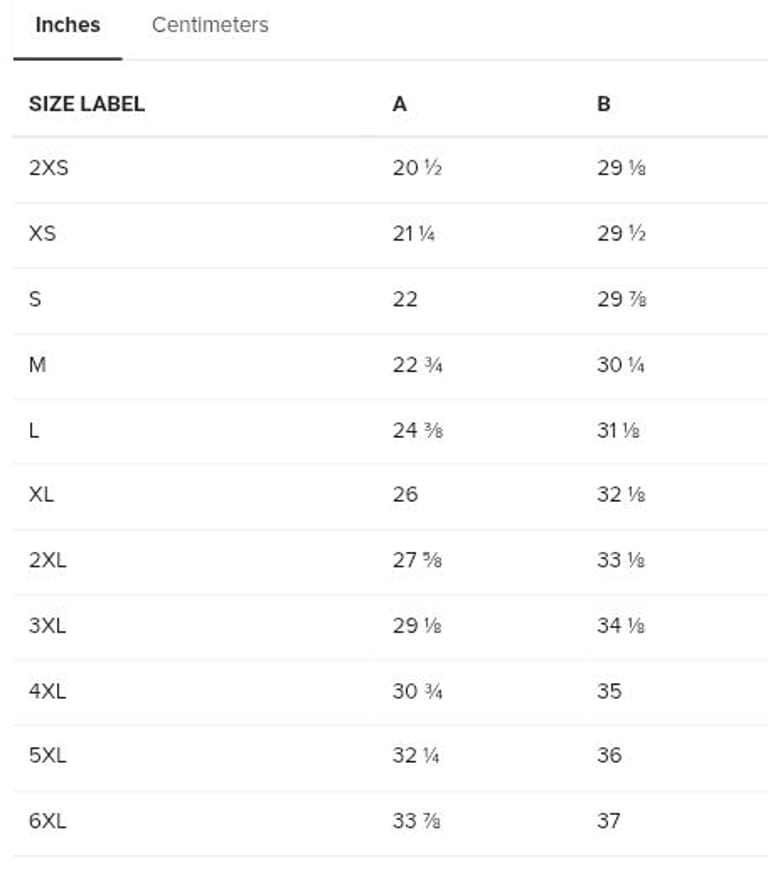Image resolution: width=768 pixels, height=877 pixels.
Task: Select the Inches tab
Action: [x=67, y=26]
